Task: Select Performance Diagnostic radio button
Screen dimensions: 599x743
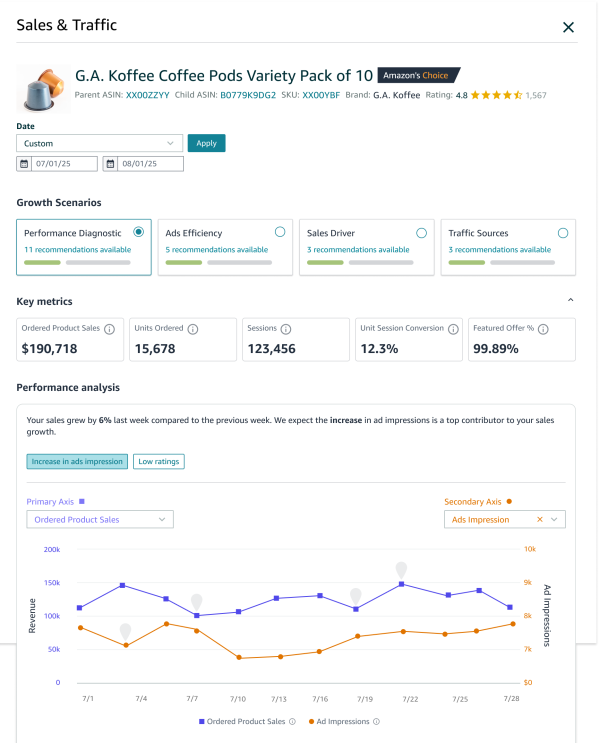Action: 138,232
